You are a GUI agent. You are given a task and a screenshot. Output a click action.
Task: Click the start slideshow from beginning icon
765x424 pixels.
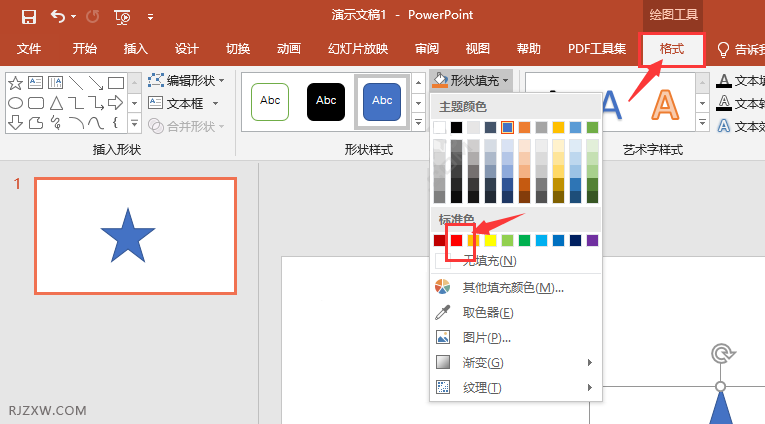point(122,16)
